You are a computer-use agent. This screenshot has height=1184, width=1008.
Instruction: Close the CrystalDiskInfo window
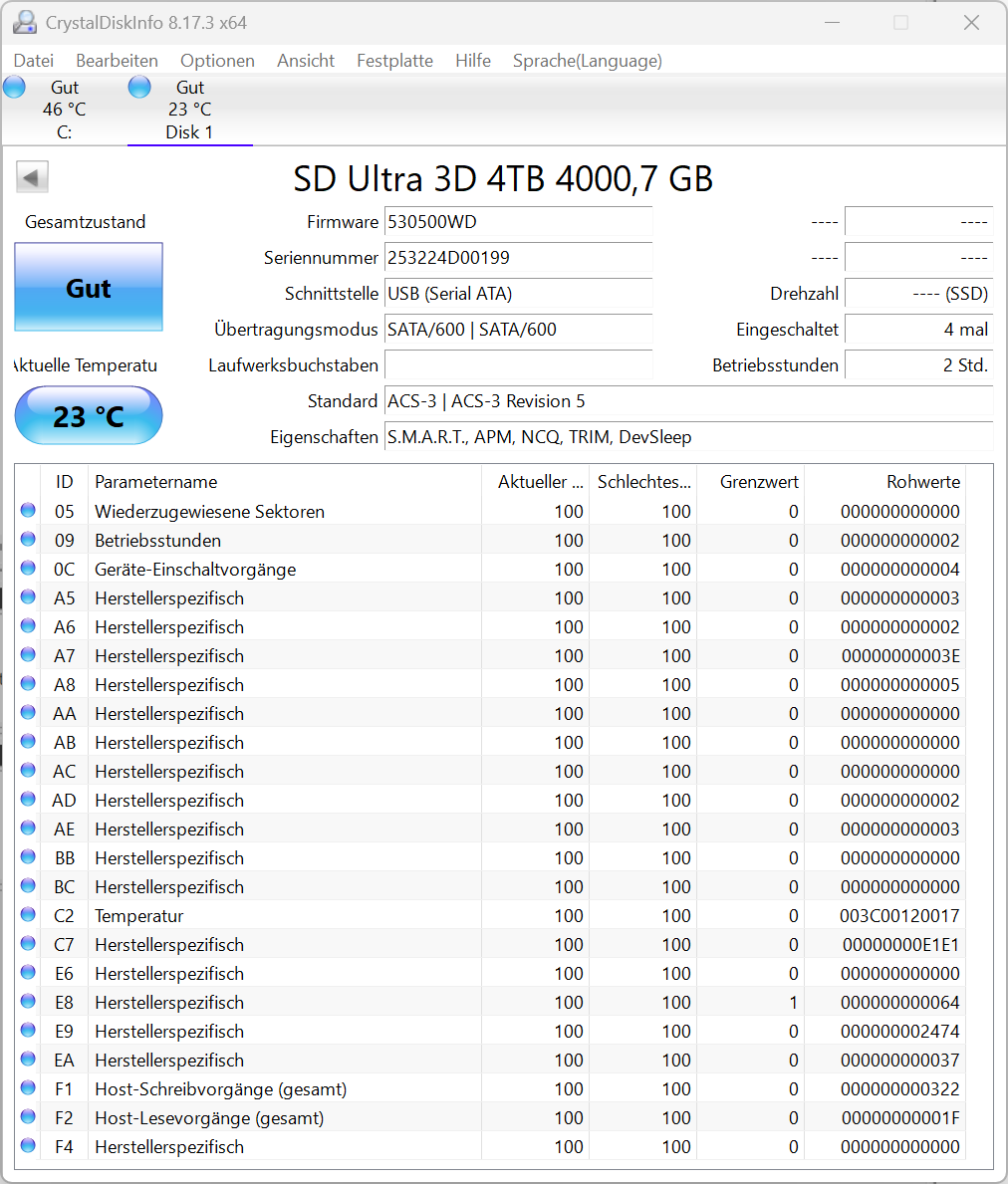(972, 23)
